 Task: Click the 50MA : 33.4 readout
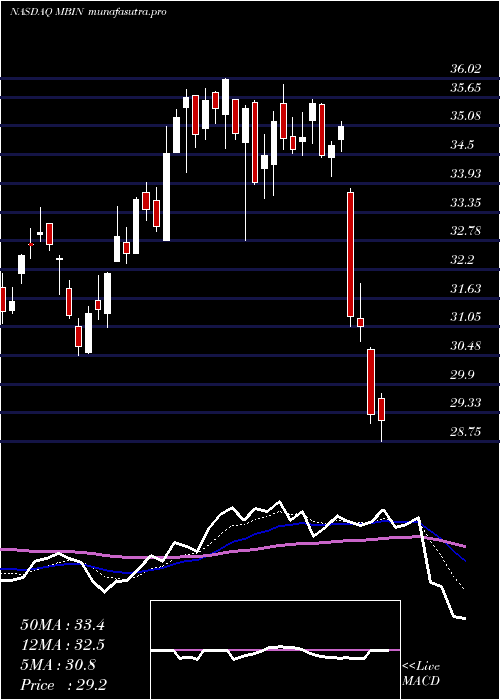point(63,625)
